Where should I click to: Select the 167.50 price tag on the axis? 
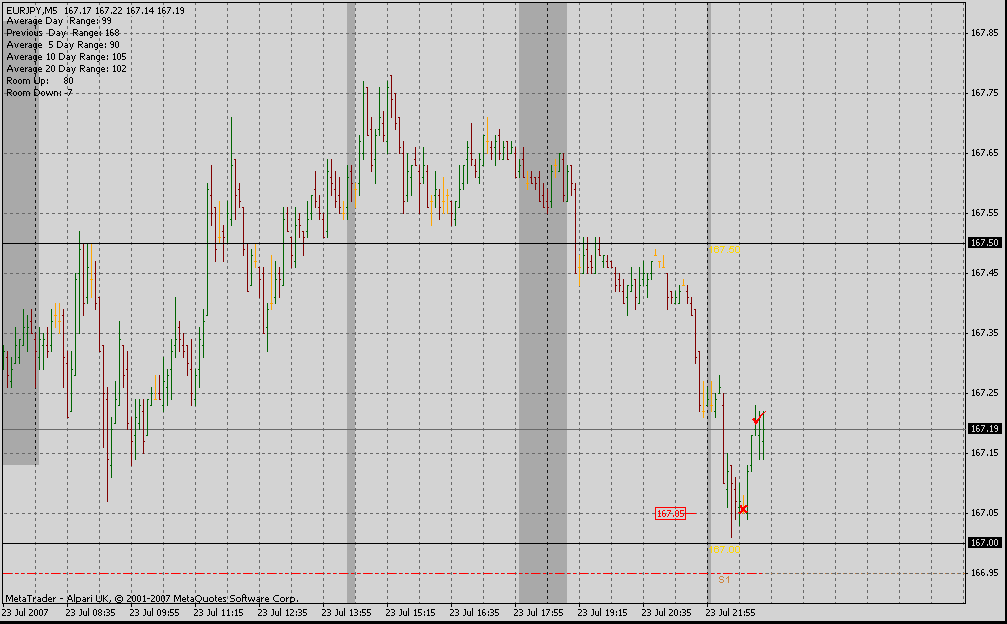point(984,243)
